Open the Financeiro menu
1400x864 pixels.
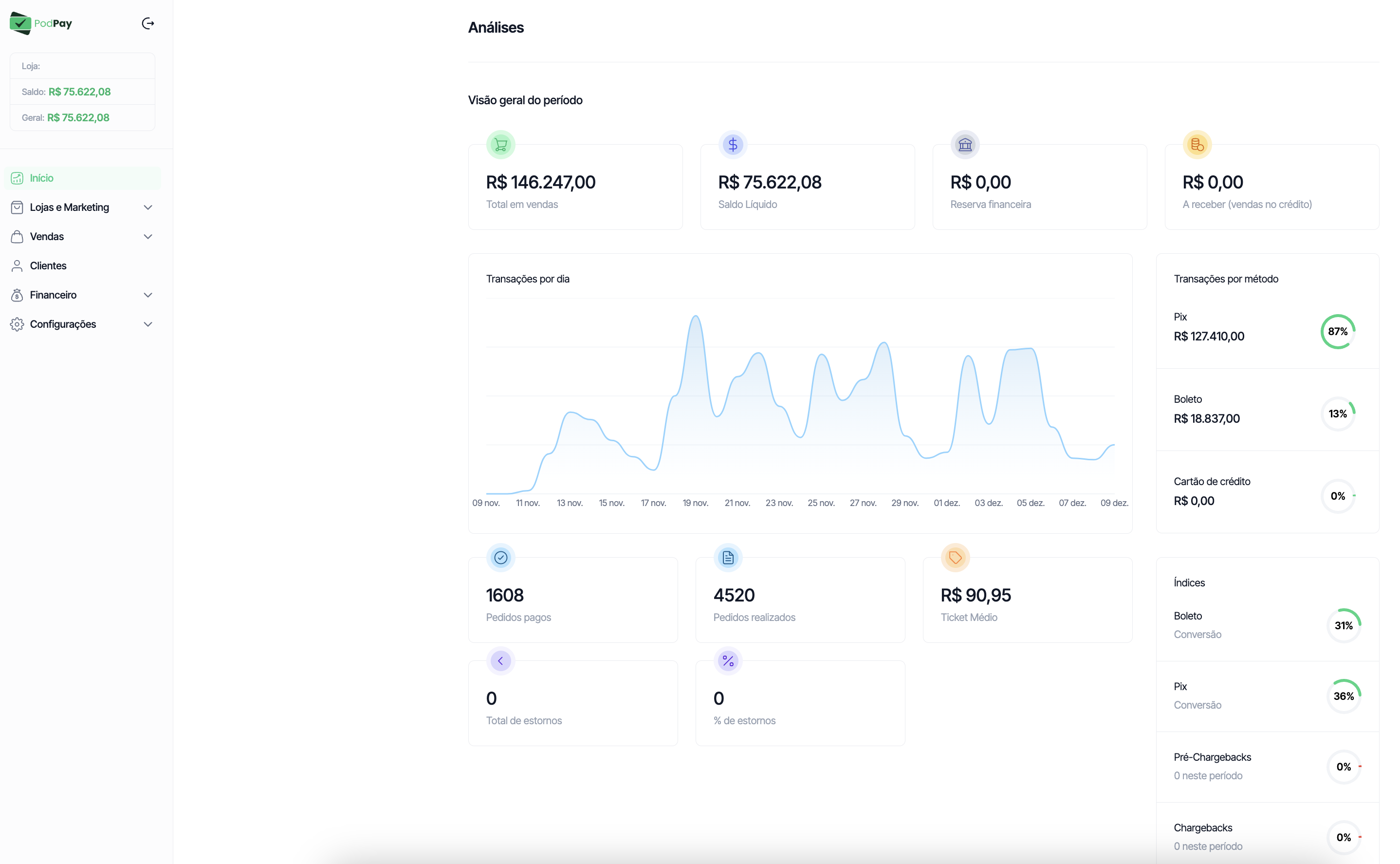[82, 294]
